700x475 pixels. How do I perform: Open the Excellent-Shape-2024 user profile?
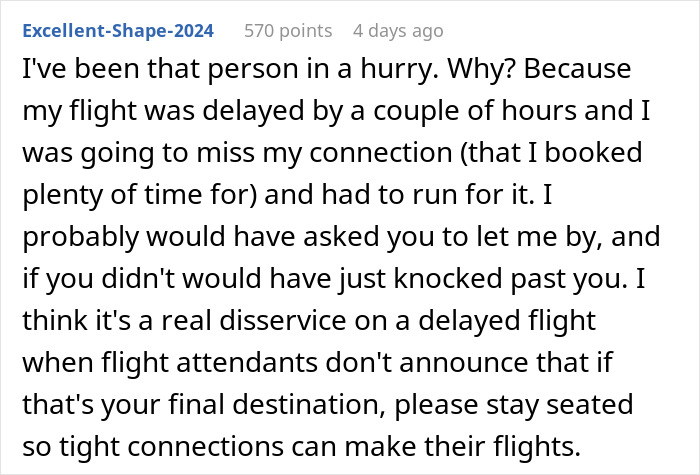click(x=118, y=31)
